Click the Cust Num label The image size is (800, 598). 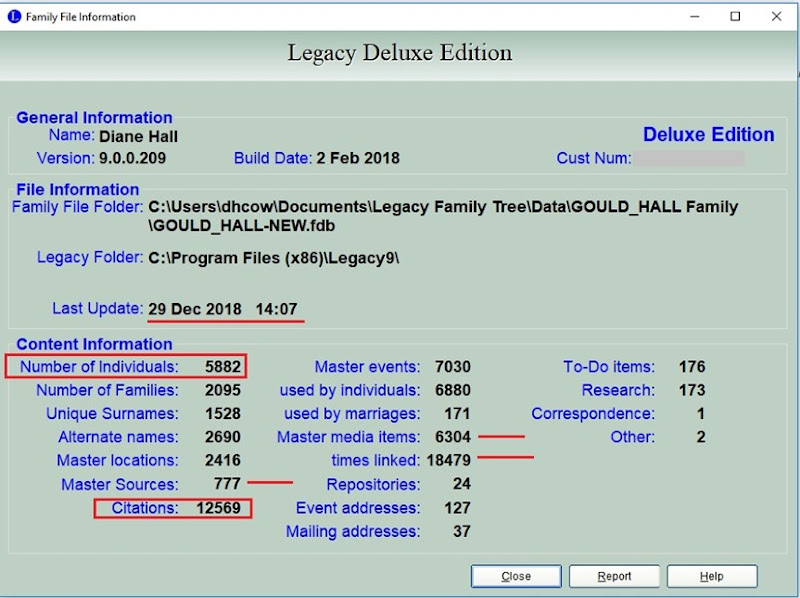tap(593, 158)
